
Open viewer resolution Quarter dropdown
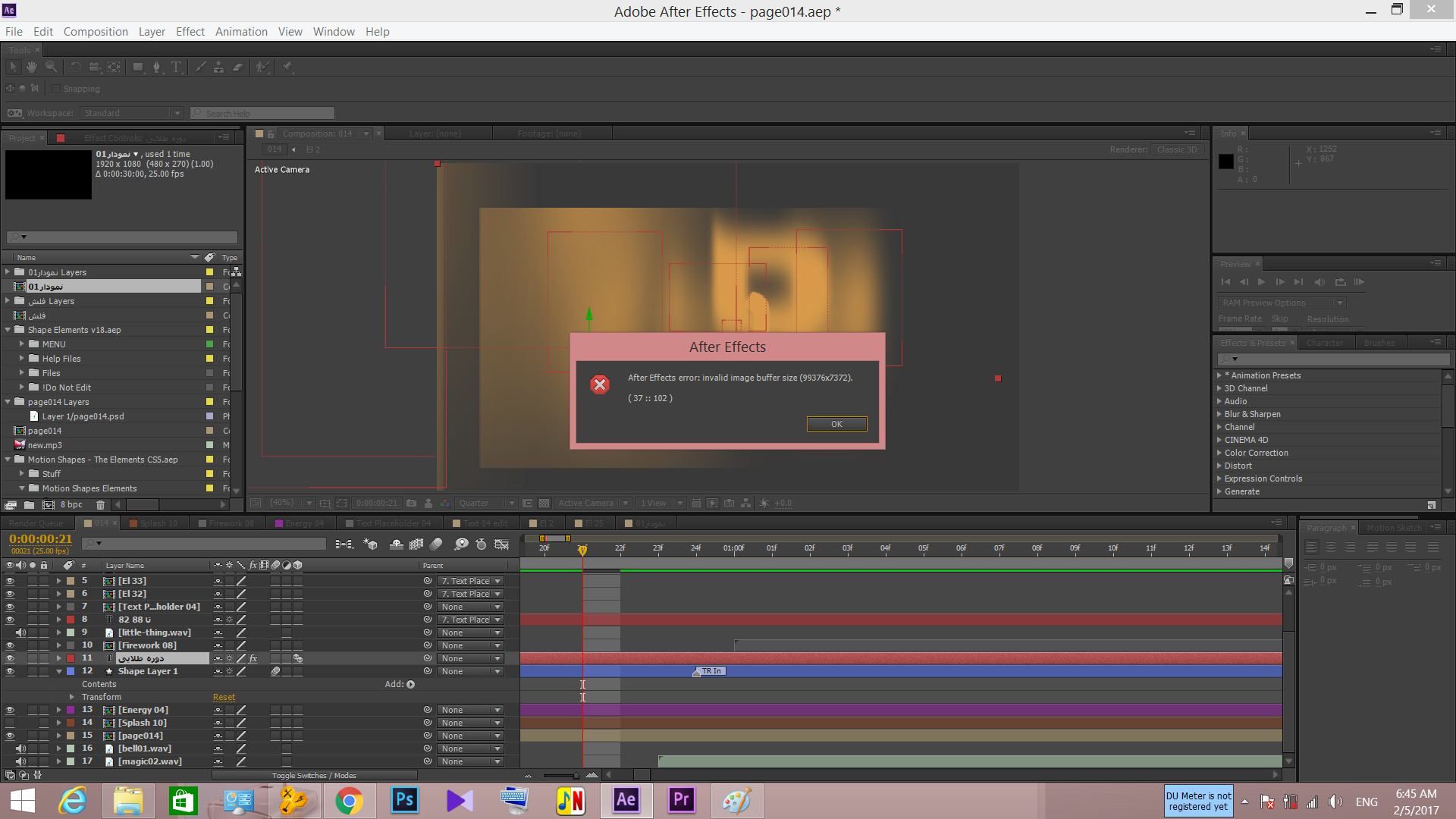coord(486,503)
